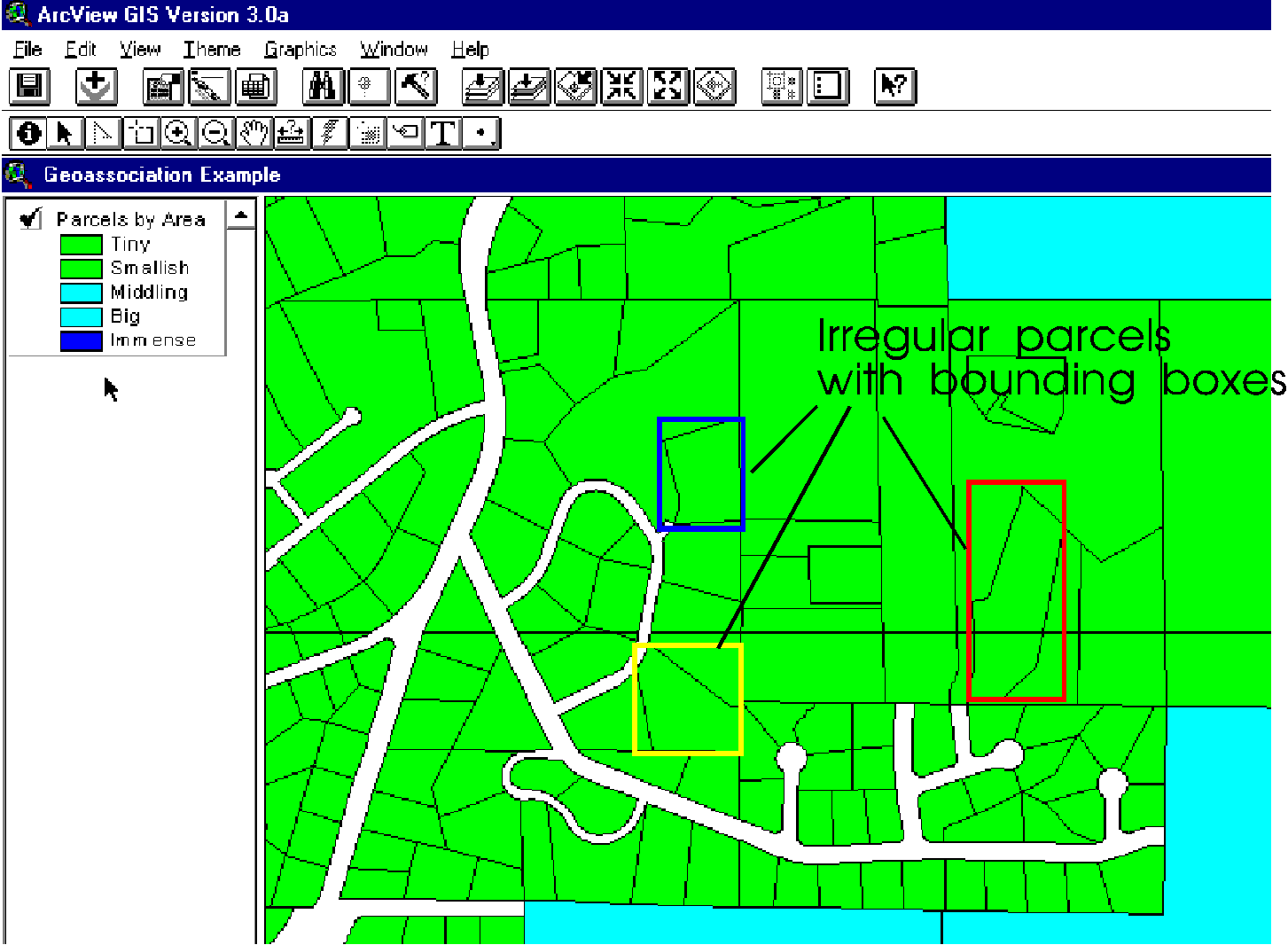Select the black pointer arrow tool
This screenshot has width=1288, height=945.
(x=64, y=132)
